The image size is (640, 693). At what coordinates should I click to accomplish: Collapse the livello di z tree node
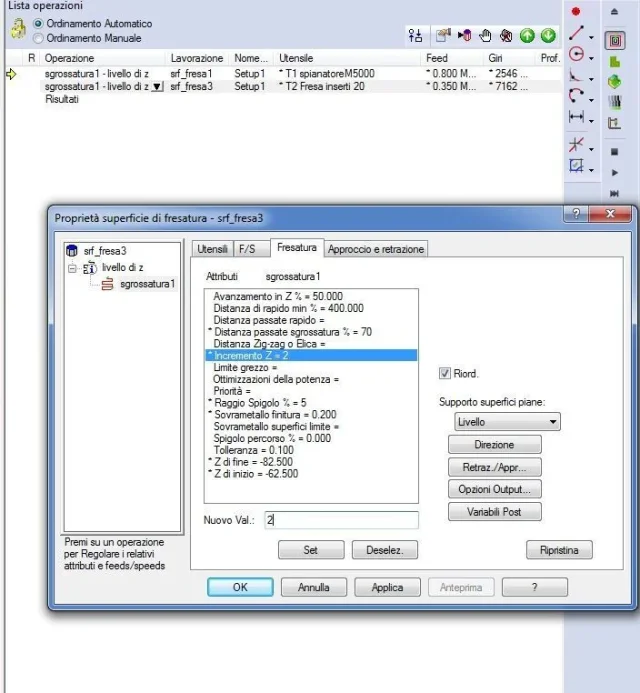(x=72, y=268)
